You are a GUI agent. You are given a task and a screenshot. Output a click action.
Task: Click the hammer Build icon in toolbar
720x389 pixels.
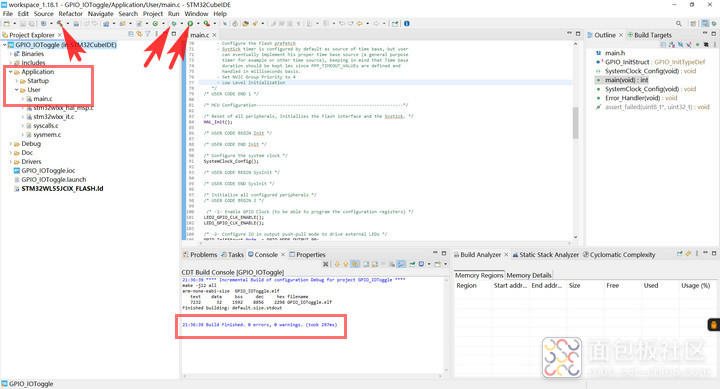click(x=60, y=23)
